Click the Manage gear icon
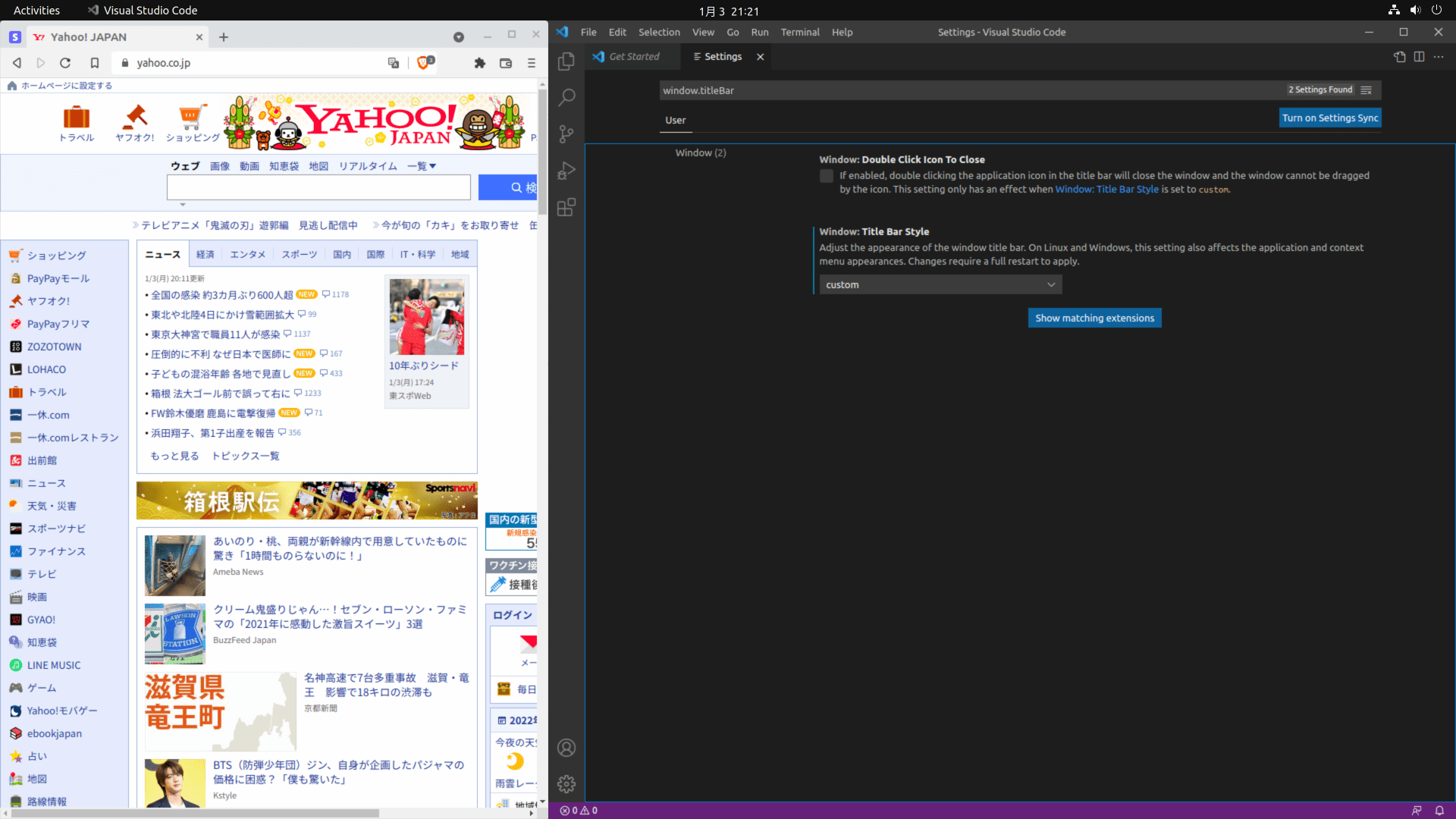 pyautogui.click(x=566, y=784)
